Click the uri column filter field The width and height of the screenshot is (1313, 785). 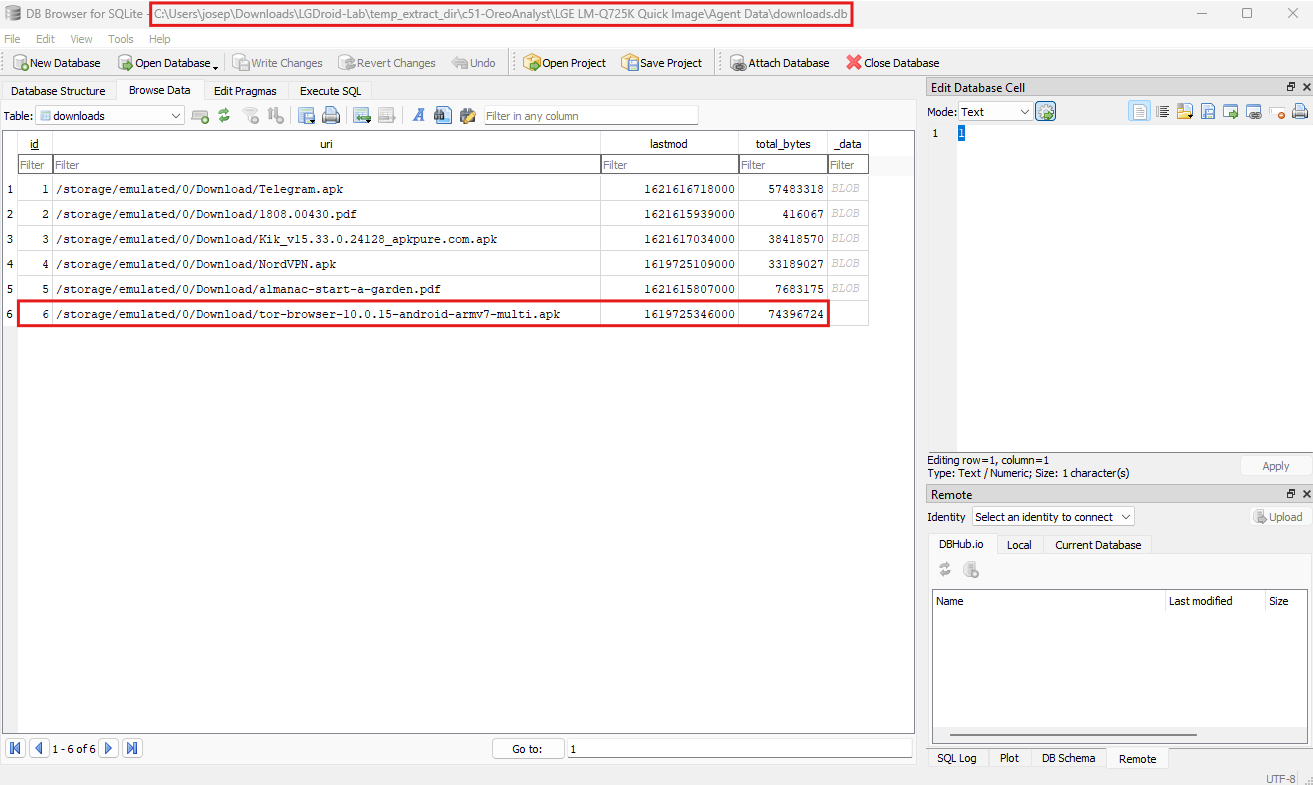(326, 165)
